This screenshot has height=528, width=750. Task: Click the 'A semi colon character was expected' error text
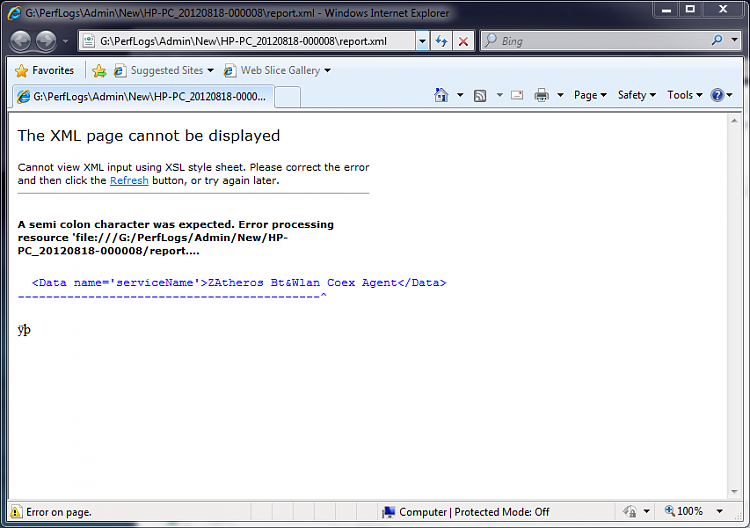[x=176, y=238]
